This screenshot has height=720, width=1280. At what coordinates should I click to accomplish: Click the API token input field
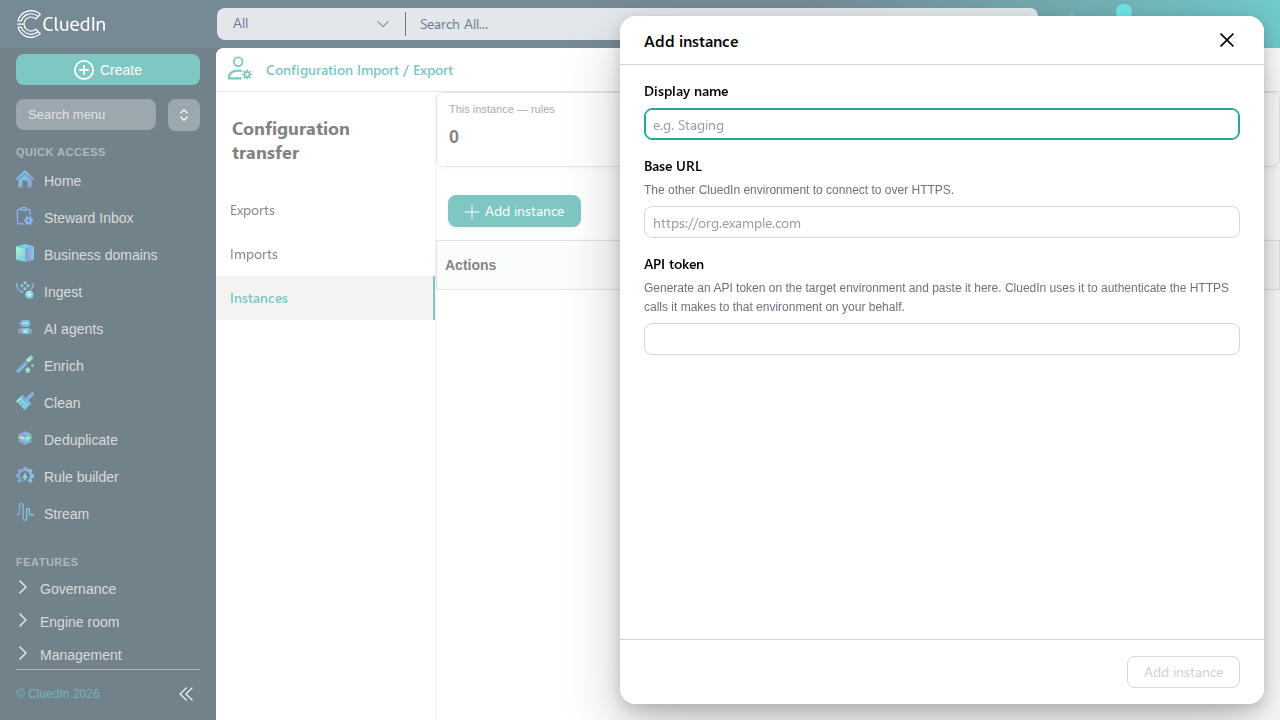tap(942, 339)
